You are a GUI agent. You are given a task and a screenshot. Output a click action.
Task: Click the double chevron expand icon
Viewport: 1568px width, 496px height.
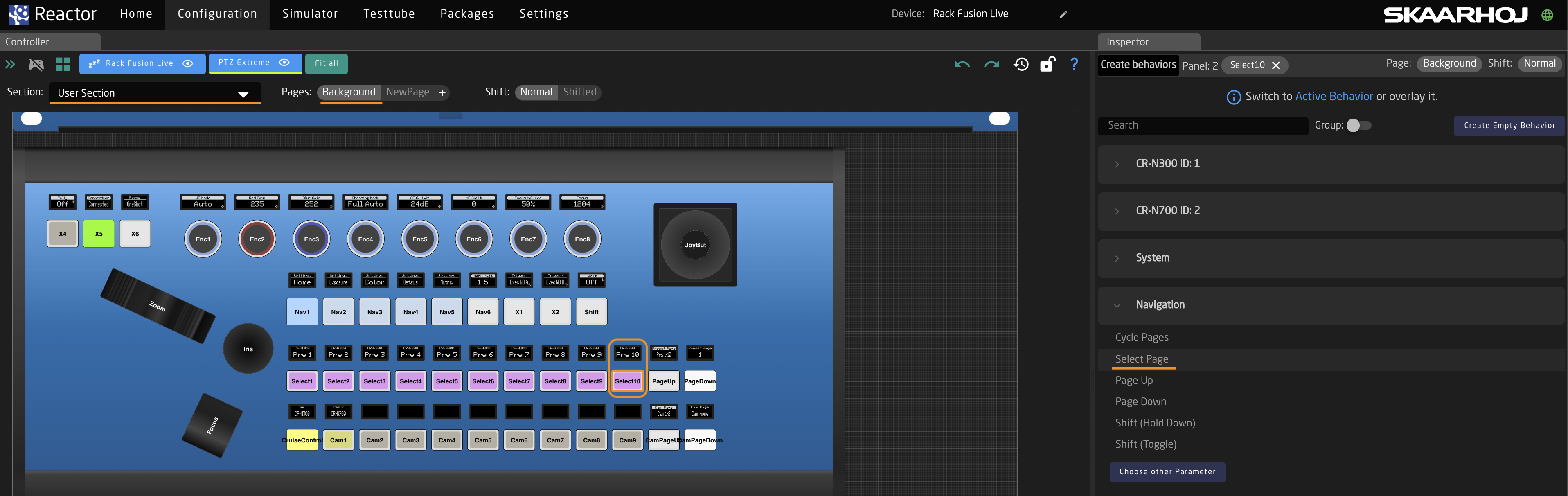click(10, 64)
